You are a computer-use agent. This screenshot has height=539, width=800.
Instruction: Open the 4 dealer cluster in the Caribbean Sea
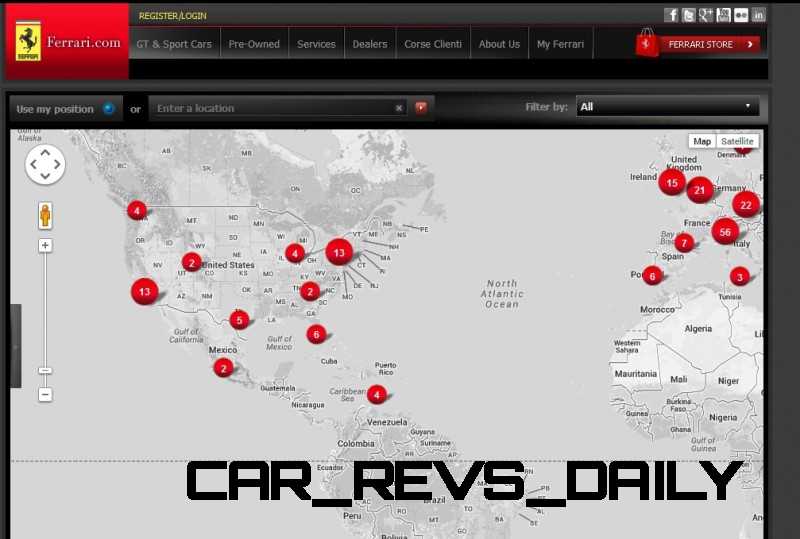pos(377,395)
